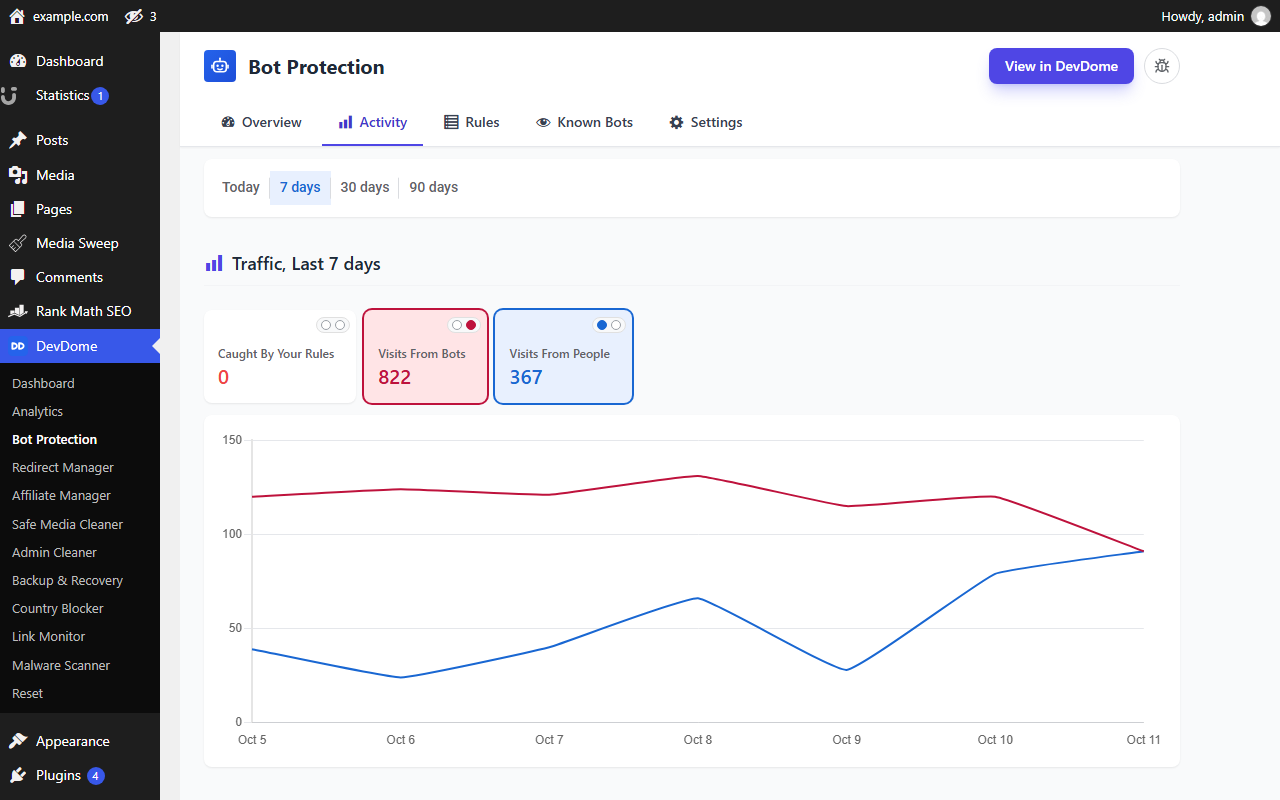Select the 30 days time range
This screenshot has height=800, width=1280.
click(x=365, y=187)
